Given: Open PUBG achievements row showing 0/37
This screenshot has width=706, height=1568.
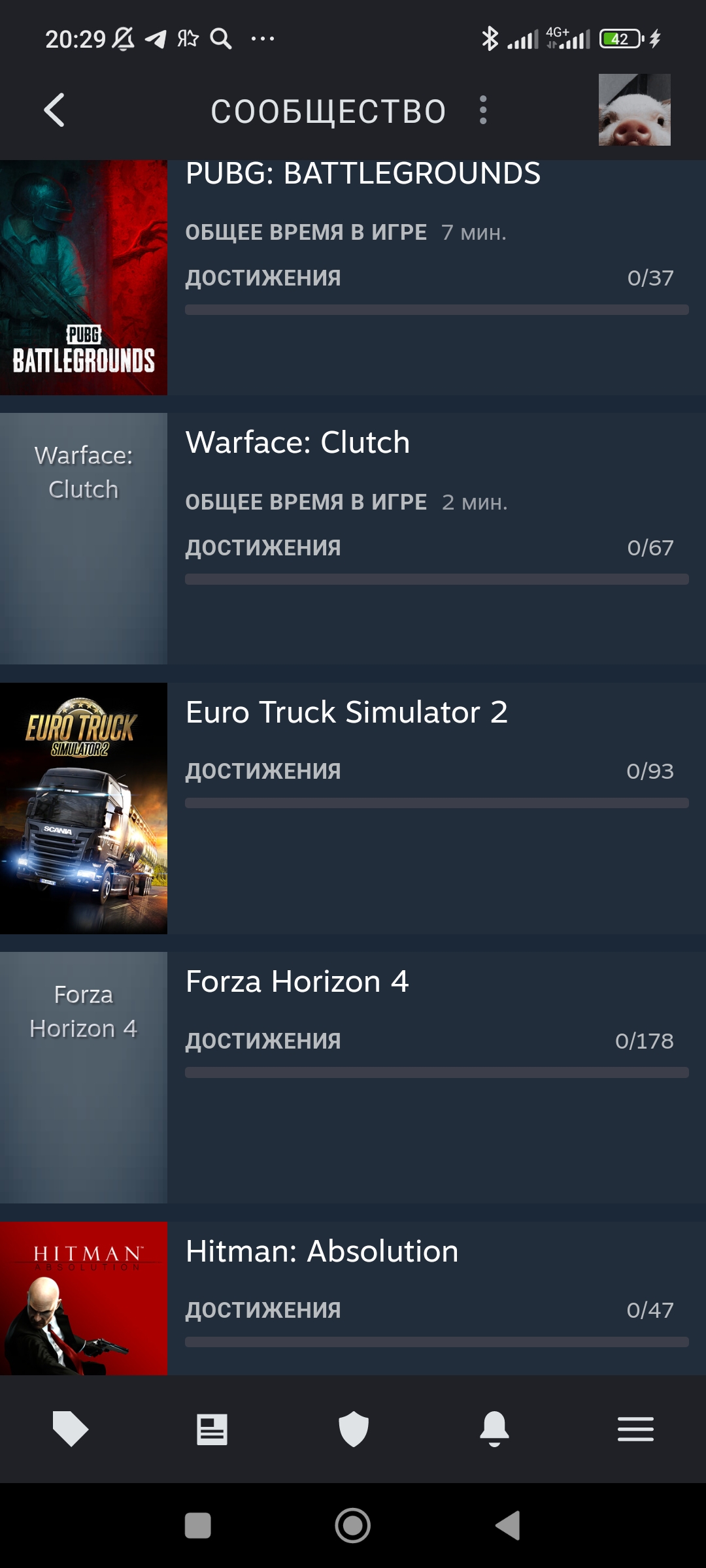Looking at the screenshot, I should [x=429, y=278].
